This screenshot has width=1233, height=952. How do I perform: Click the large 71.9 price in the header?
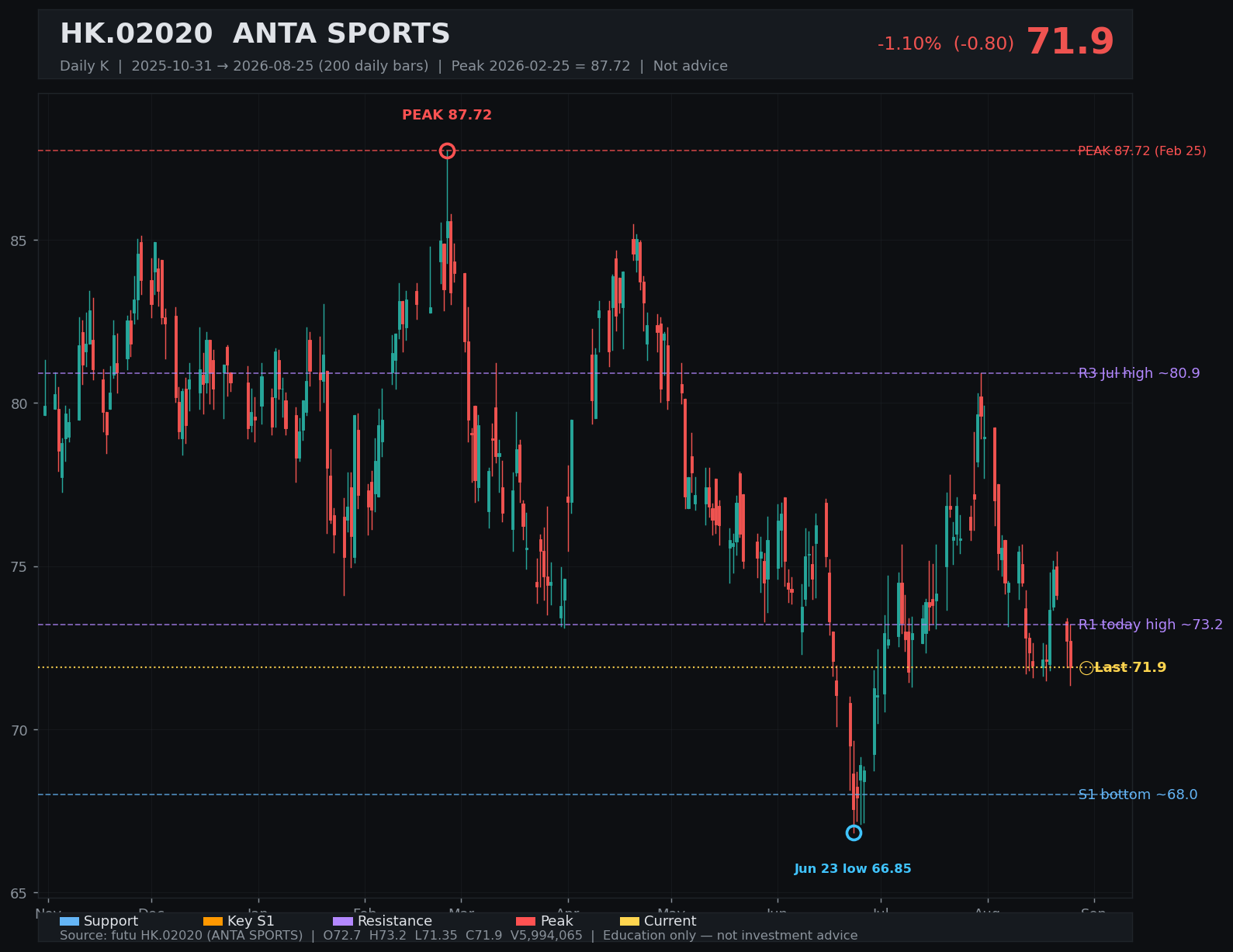pos(1070,42)
